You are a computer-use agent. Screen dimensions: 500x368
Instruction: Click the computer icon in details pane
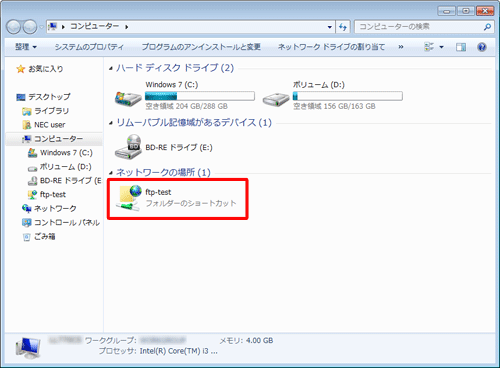point(28,348)
